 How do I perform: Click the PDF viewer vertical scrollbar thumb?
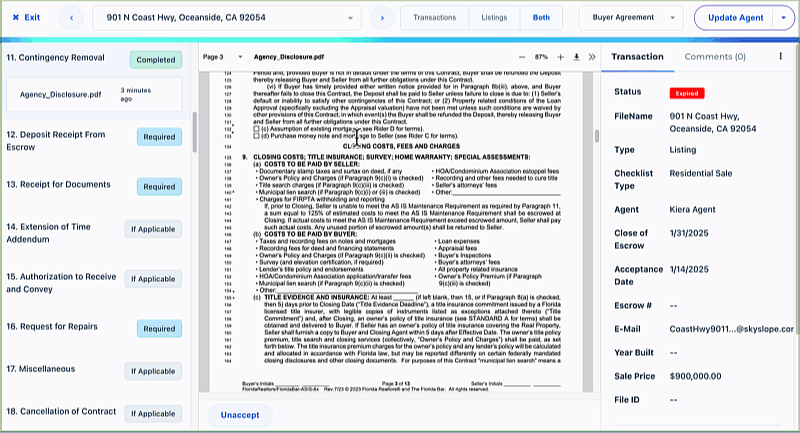tap(596, 136)
